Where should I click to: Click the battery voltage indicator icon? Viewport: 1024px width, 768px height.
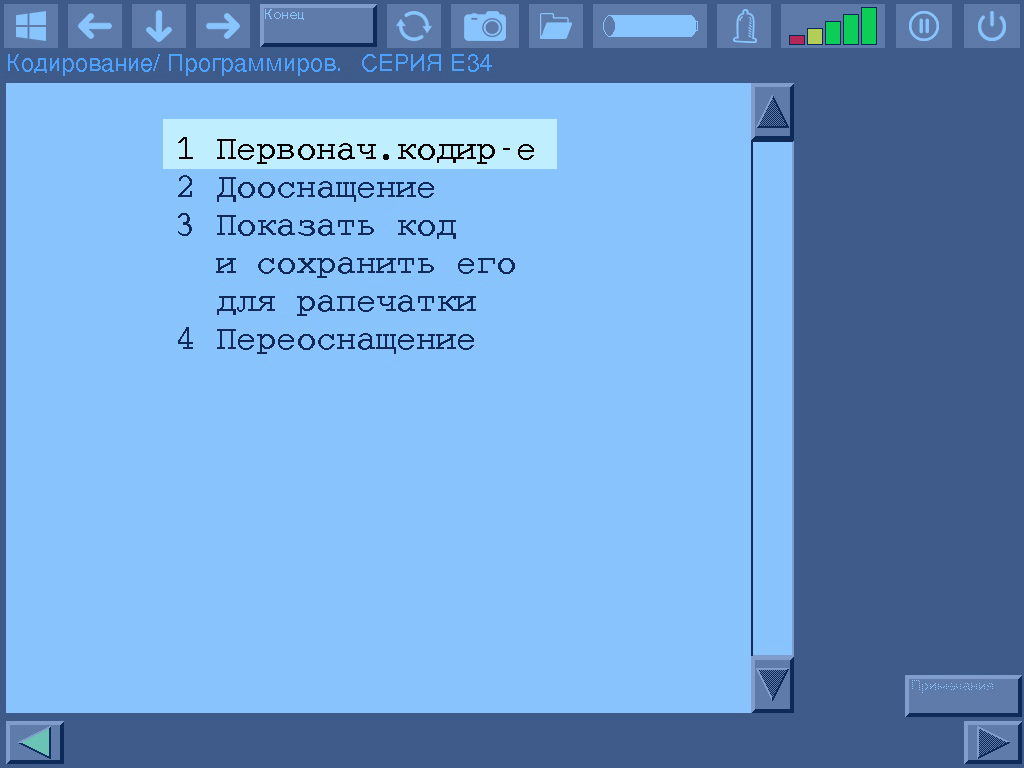pyautogui.click(x=649, y=26)
